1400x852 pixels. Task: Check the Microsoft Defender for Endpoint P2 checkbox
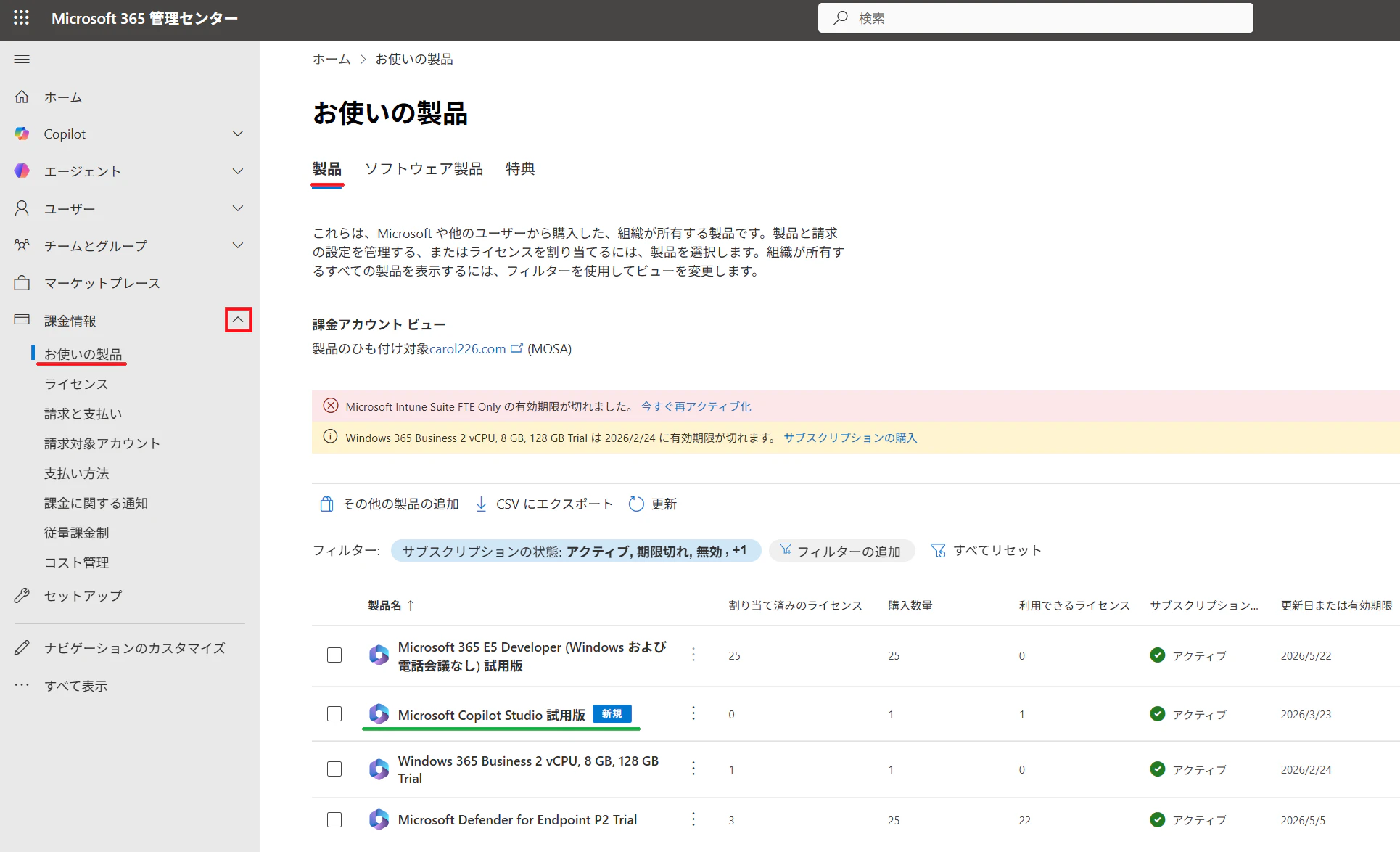tap(334, 819)
